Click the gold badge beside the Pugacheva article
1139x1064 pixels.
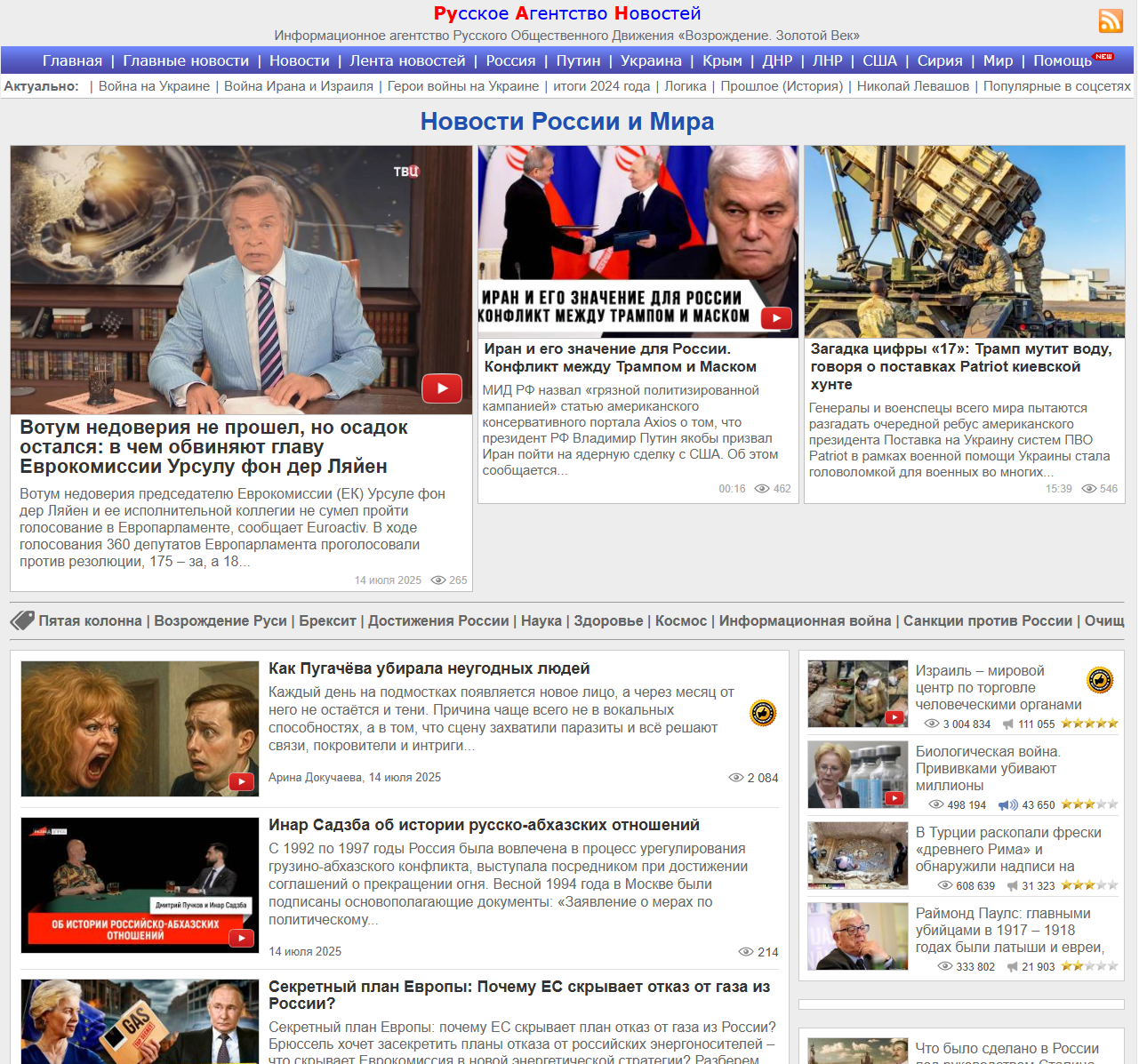[x=763, y=713]
